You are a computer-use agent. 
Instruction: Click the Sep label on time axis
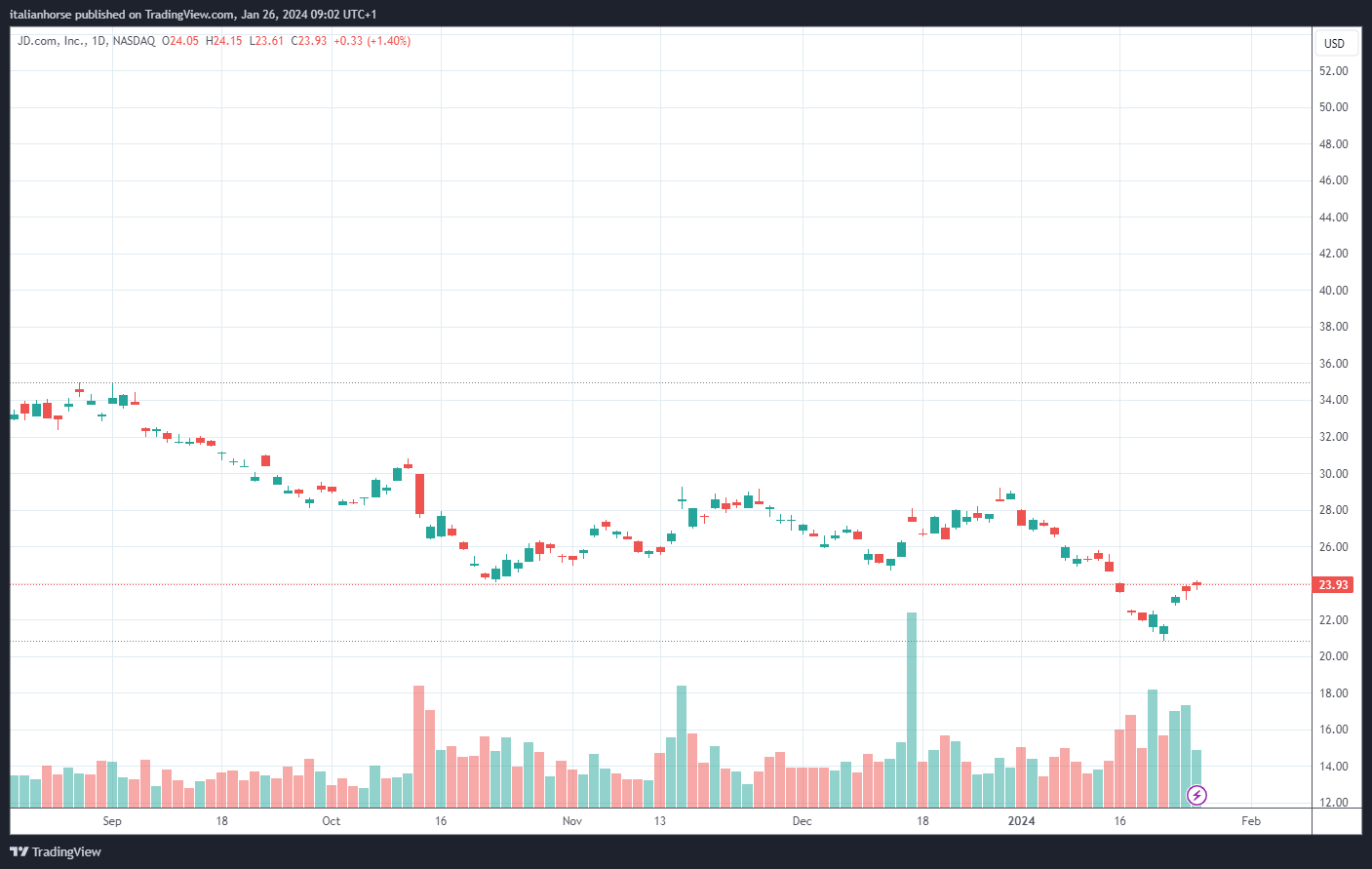click(x=112, y=821)
